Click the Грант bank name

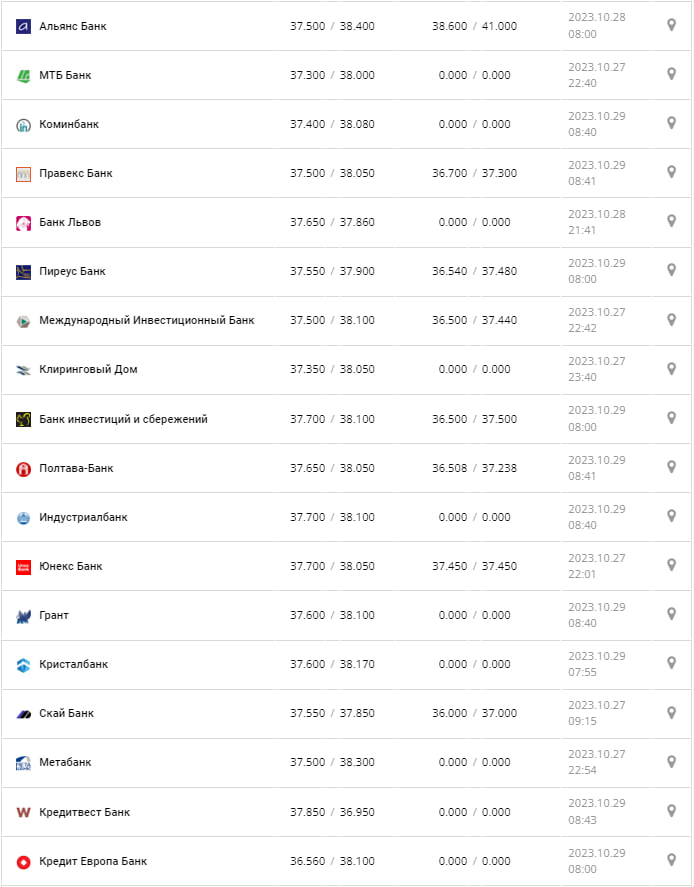(54, 616)
